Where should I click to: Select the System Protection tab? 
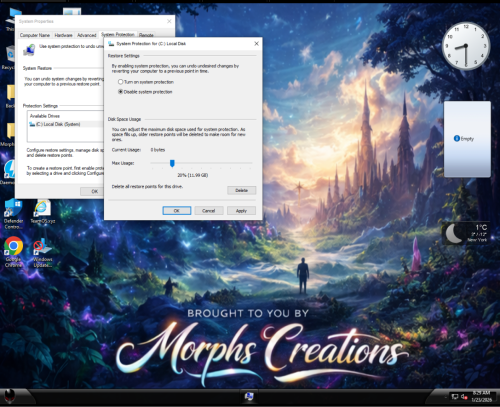[118, 34]
